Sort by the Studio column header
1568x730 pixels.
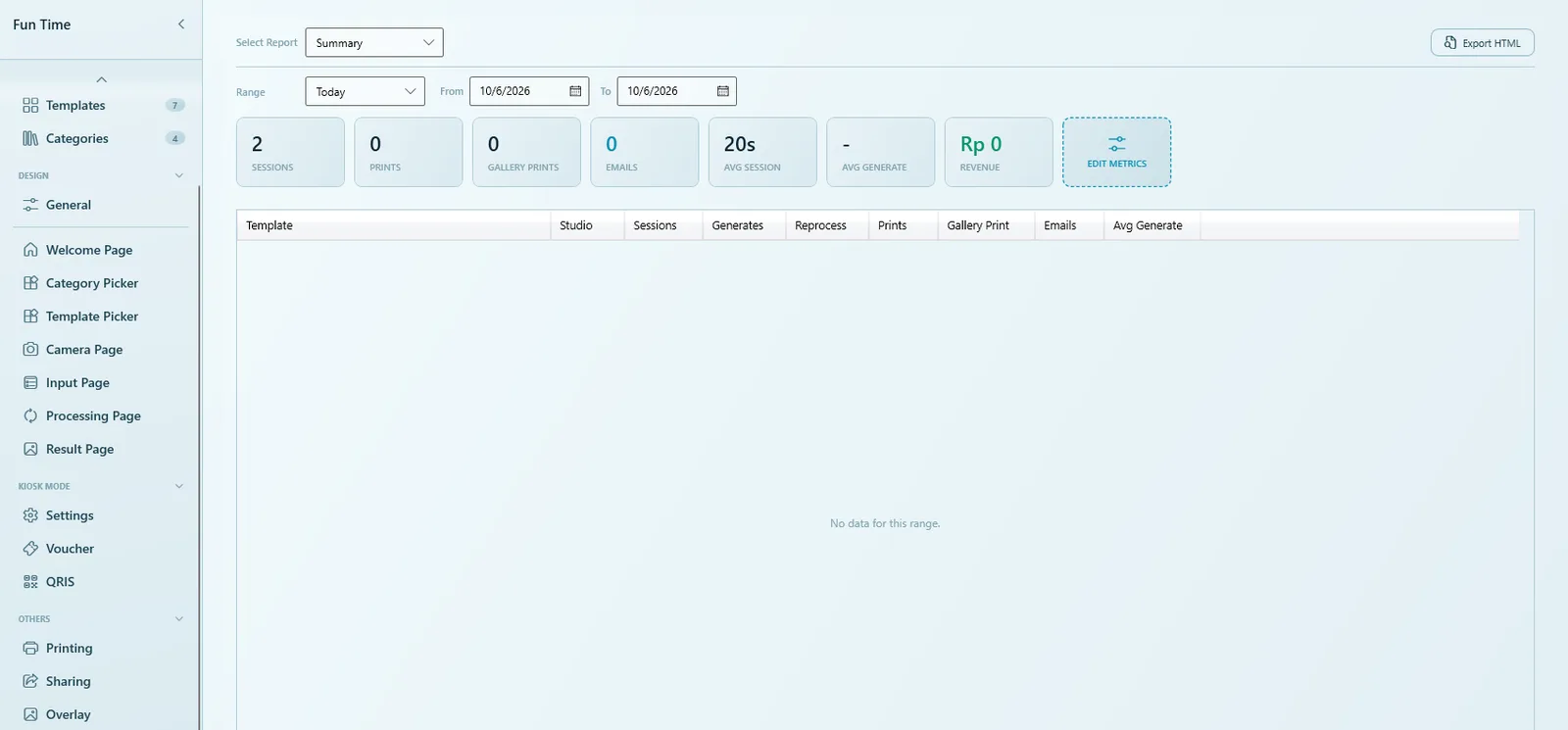coord(587,225)
